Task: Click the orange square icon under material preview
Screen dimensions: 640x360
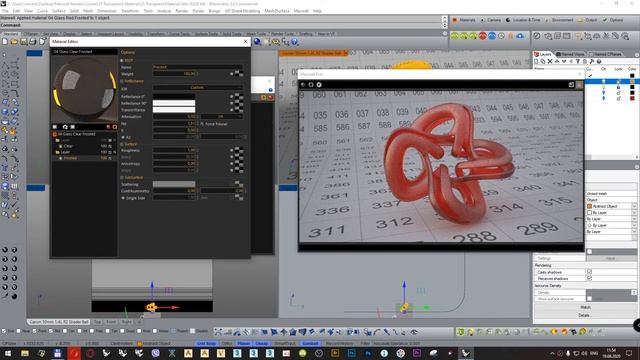Action: click(x=115, y=127)
